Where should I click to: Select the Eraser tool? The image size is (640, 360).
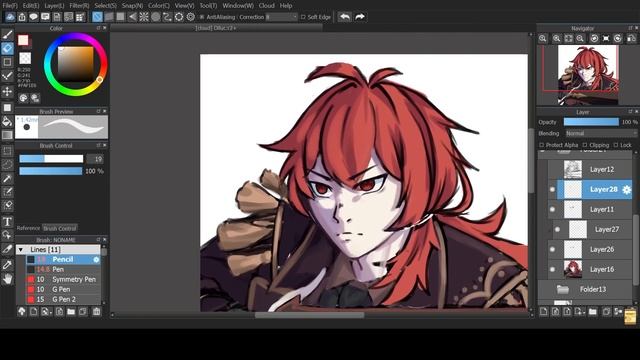(x=7, y=49)
